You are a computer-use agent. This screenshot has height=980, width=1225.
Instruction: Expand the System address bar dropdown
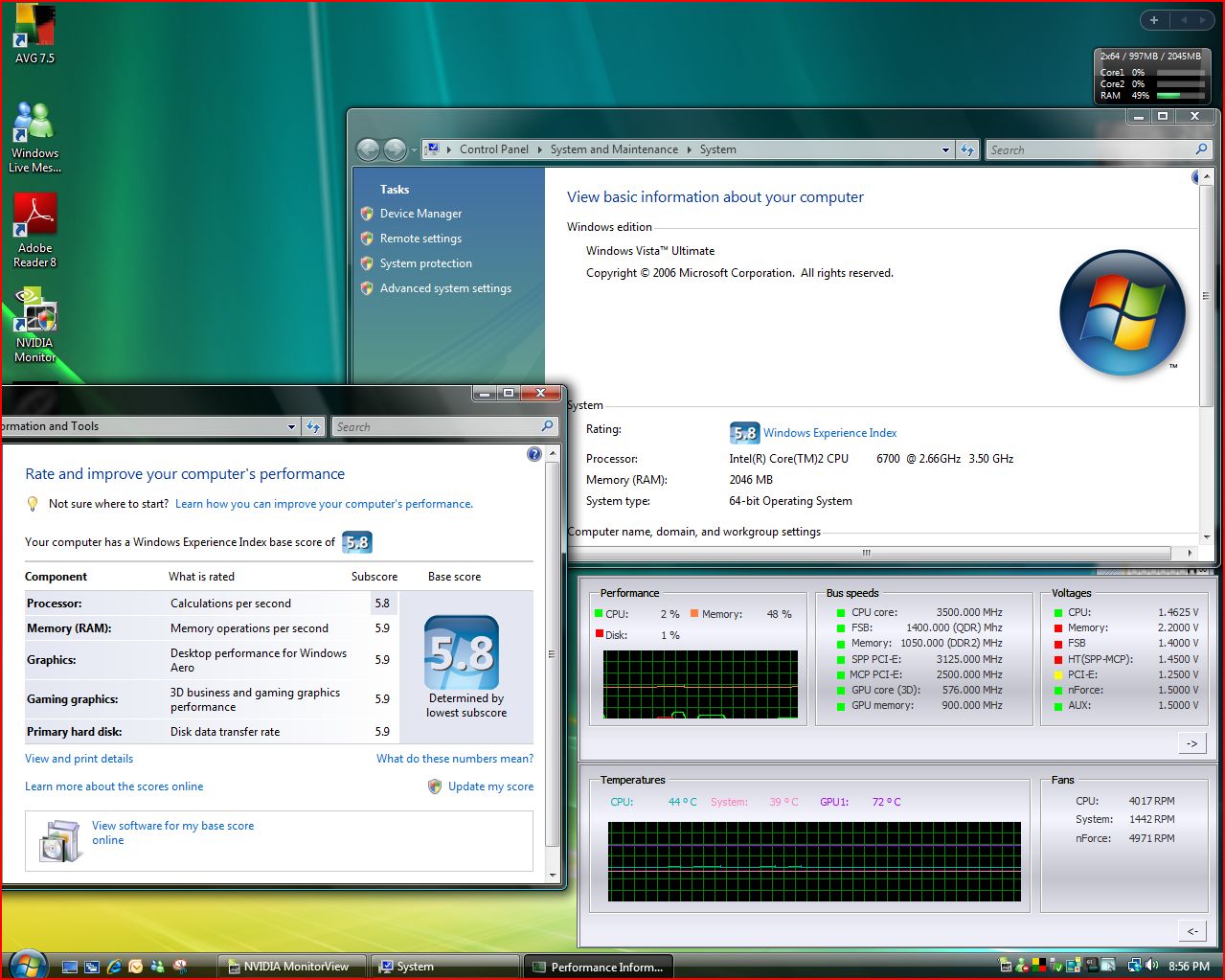(x=945, y=149)
